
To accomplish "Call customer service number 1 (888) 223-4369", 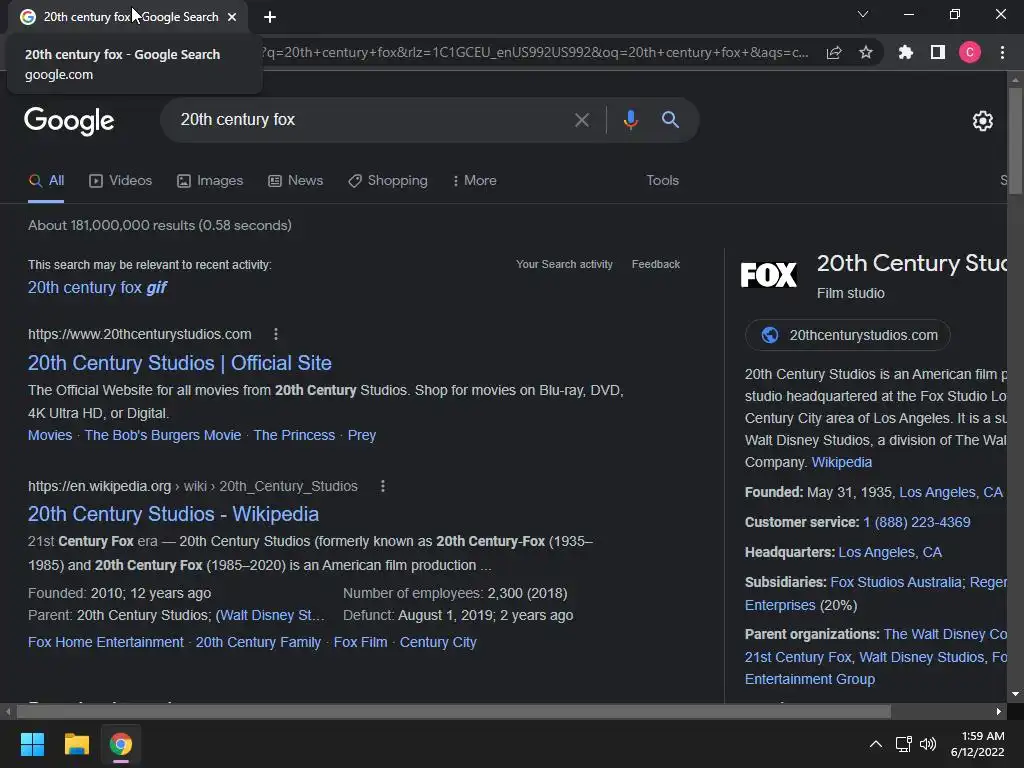I will [x=917, y=522].
